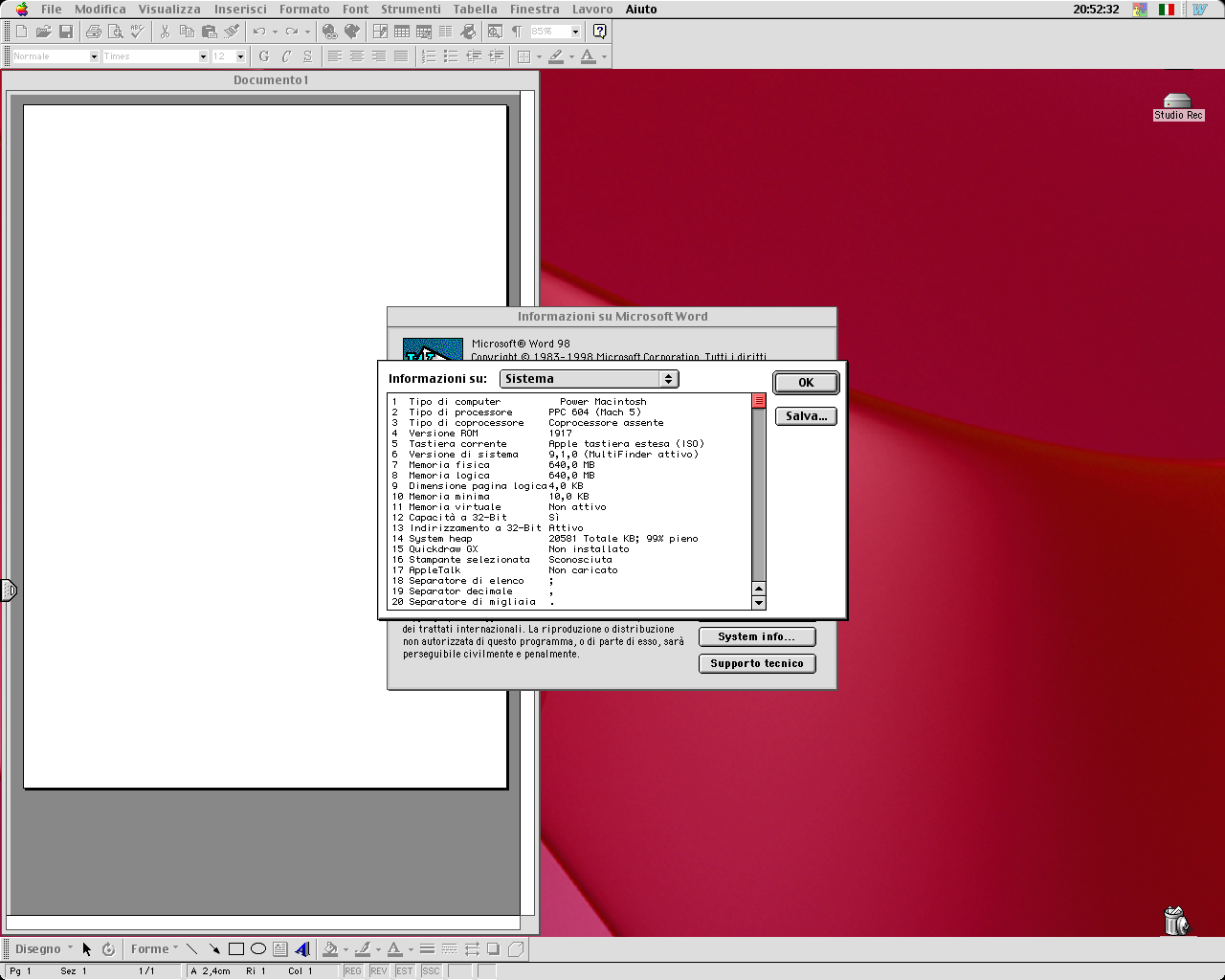The width and height of the screenshot is (1225, 980).
Task: Select the Oval drawing tool
Action: tap(258, 949)
